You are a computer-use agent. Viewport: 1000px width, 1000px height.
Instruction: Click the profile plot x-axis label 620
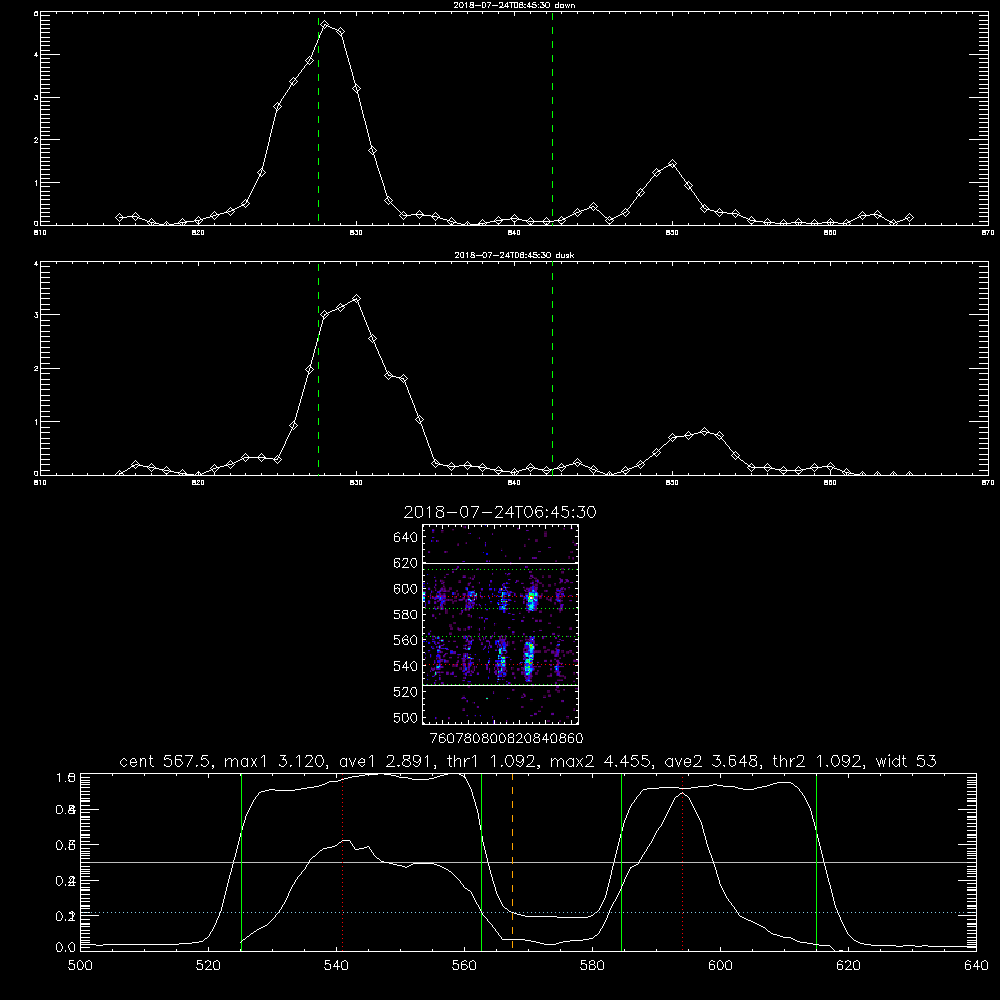click(849, 966)
